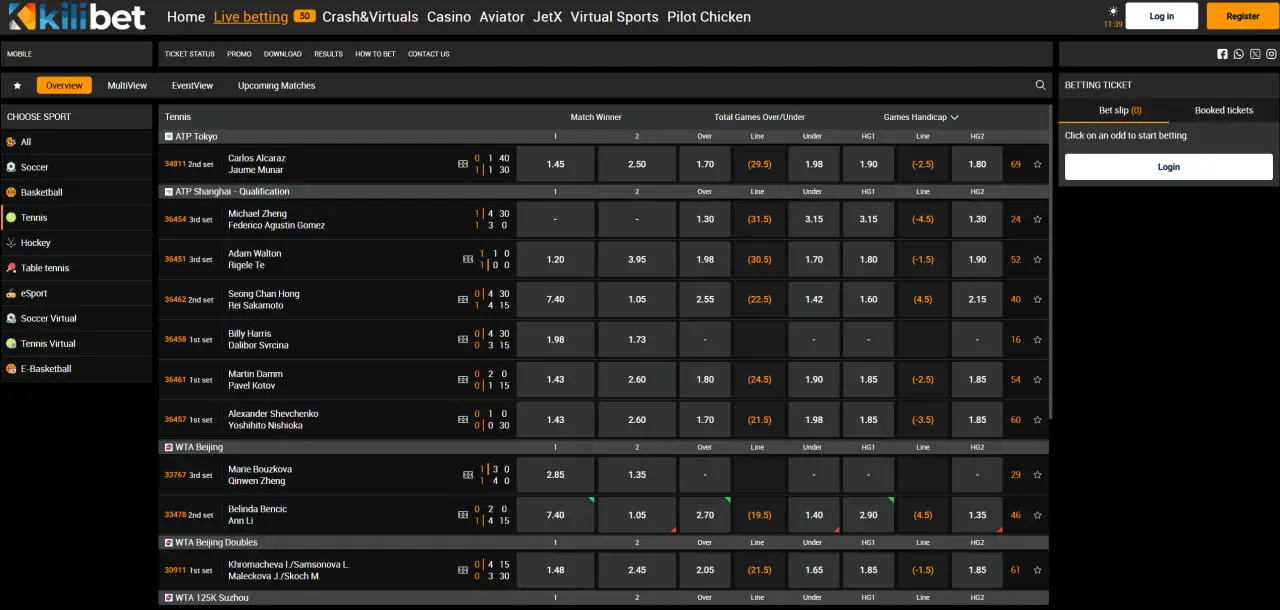This screenshot has width=1280, height=610.
Task: Switch to the MultiView tab
Action: (x=127, y=86)
